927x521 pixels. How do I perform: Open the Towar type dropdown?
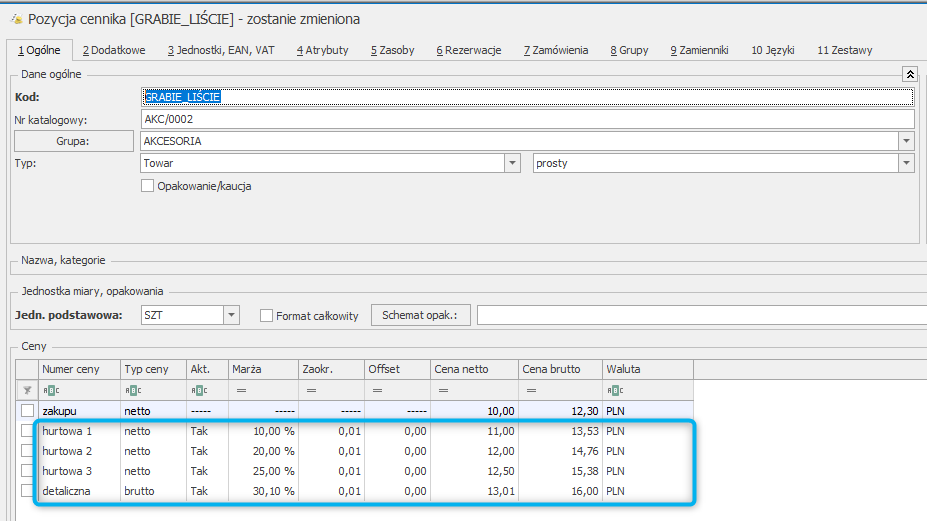coord(512,163)
